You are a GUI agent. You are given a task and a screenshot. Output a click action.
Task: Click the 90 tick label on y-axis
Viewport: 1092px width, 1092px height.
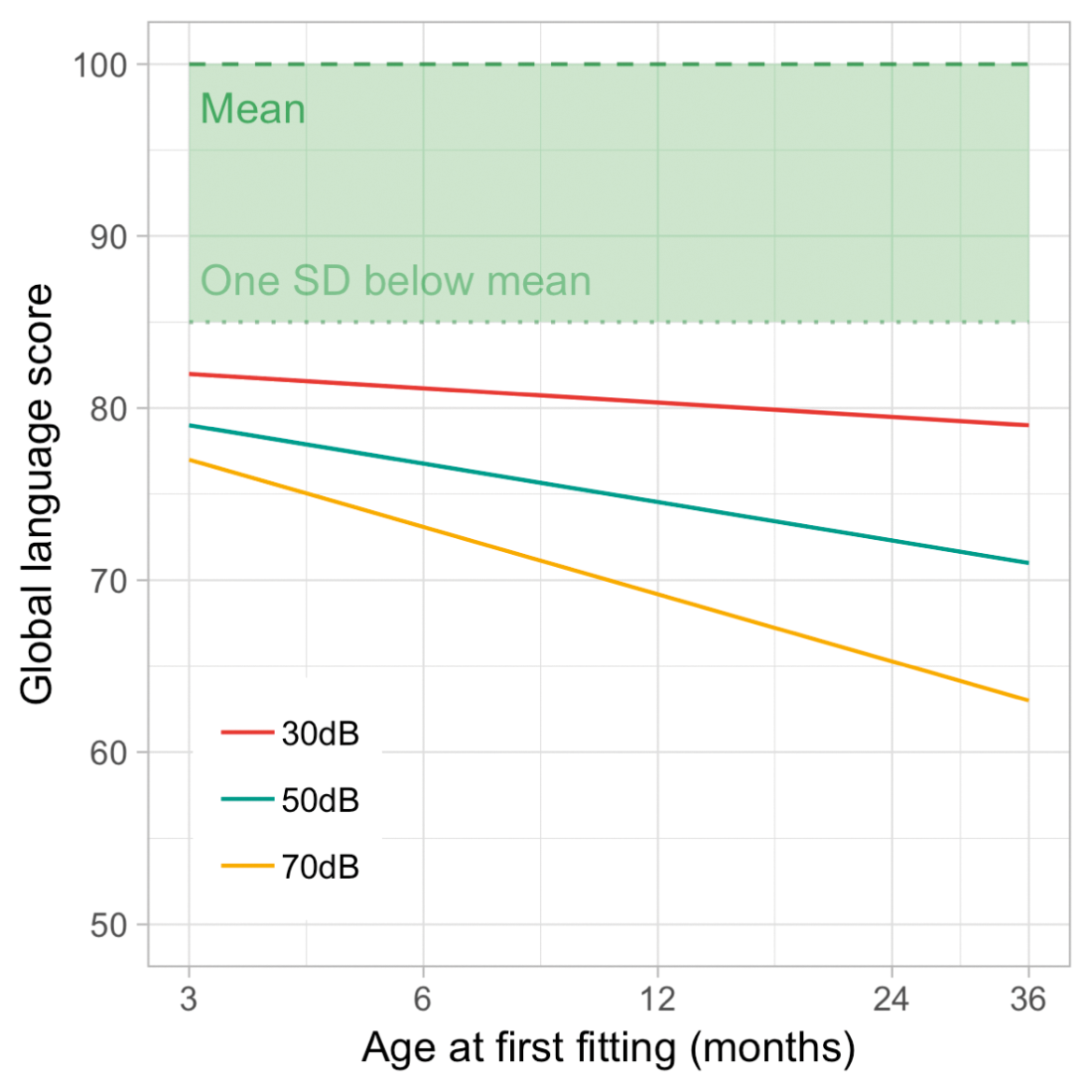(108, 237)
